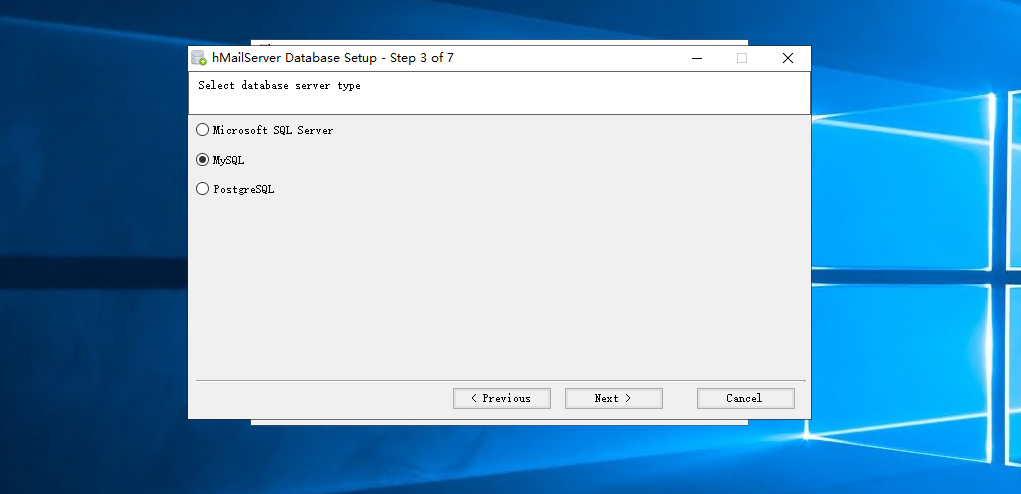
Task: Click the greyed-out maximize button
Action: point(741,58)
